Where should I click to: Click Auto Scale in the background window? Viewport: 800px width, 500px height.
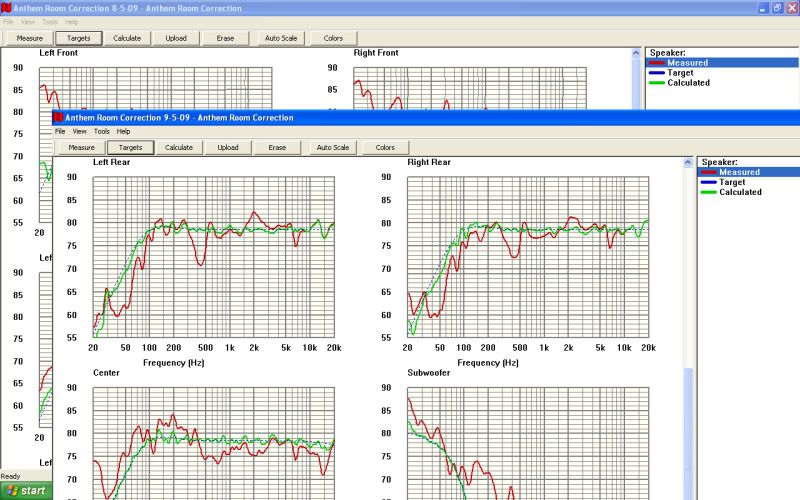click(x=280, y=38)
